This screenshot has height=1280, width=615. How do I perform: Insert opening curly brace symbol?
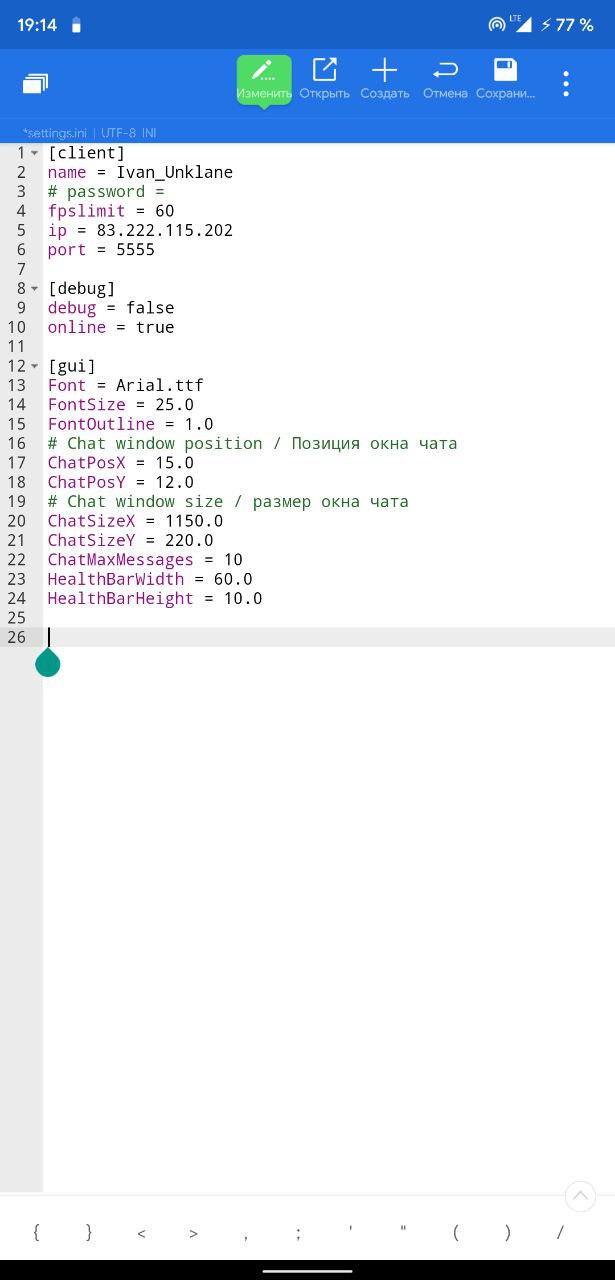[x=36, y=1233]
